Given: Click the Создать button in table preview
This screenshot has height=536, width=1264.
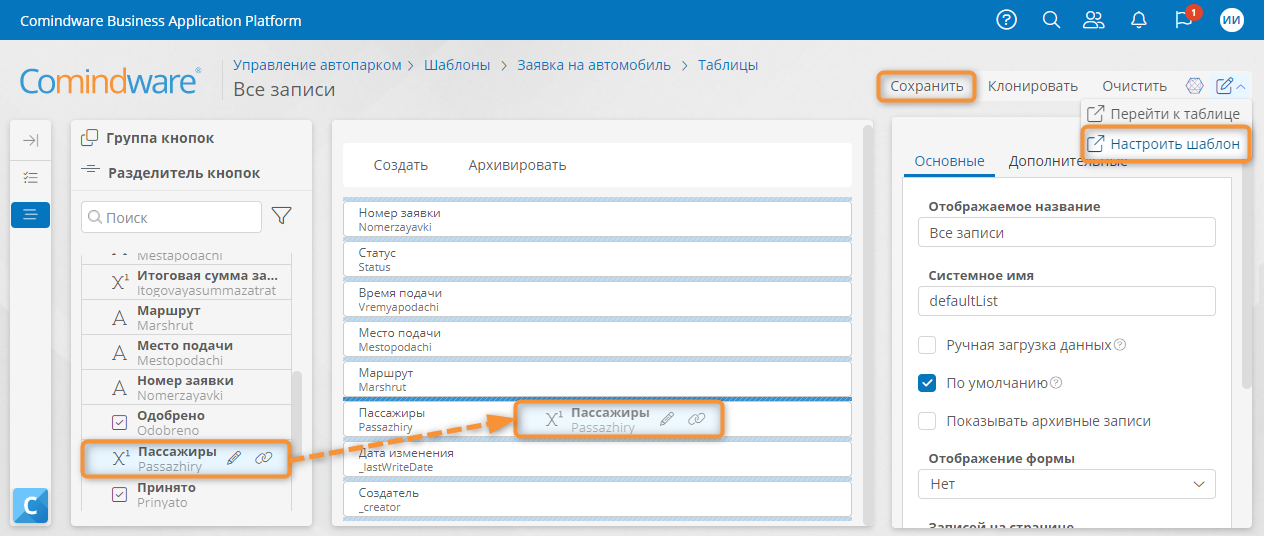Looking at the screenshot, I should [x=400, y=165].
